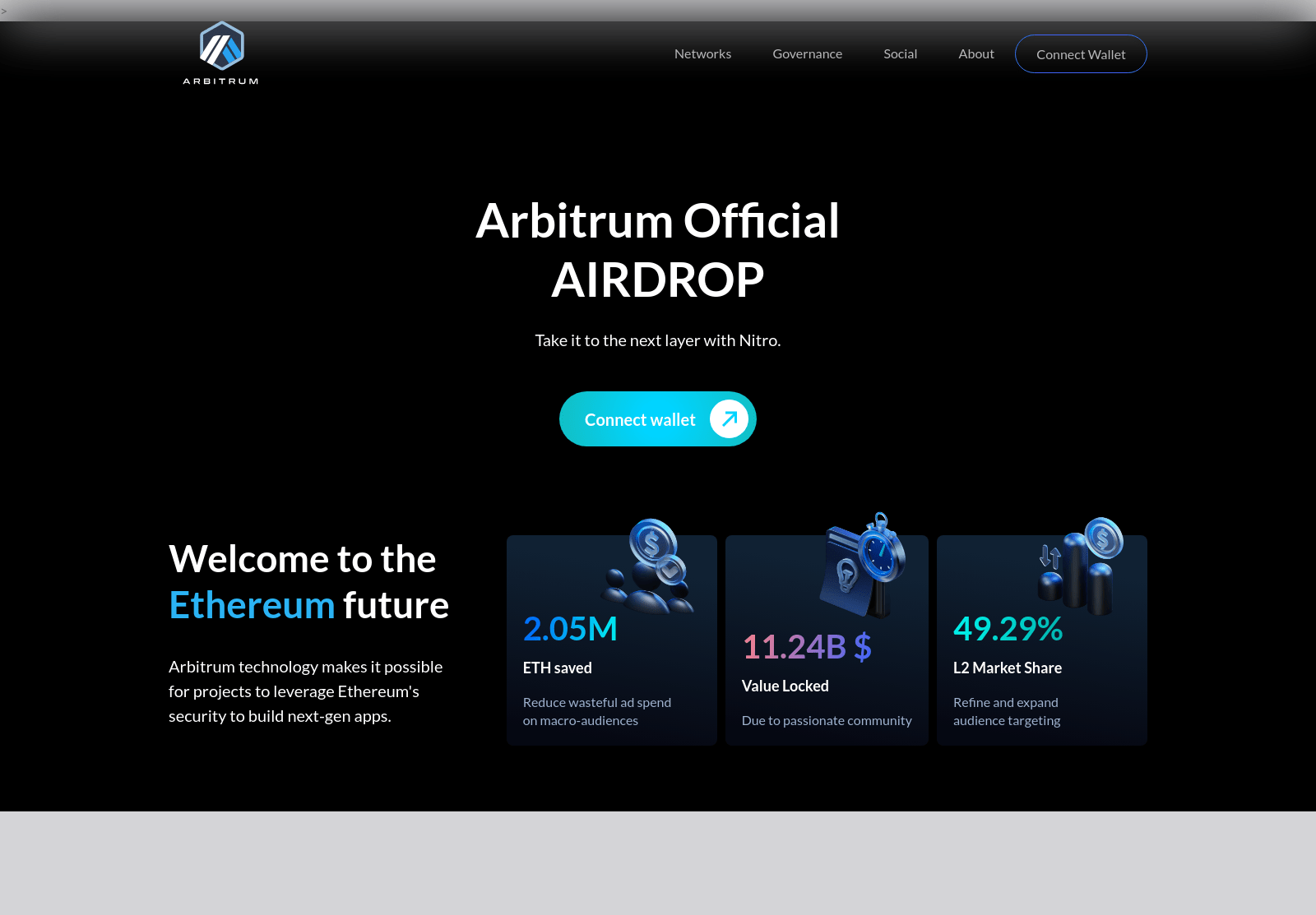Click the ETH saved stat card

612,640
